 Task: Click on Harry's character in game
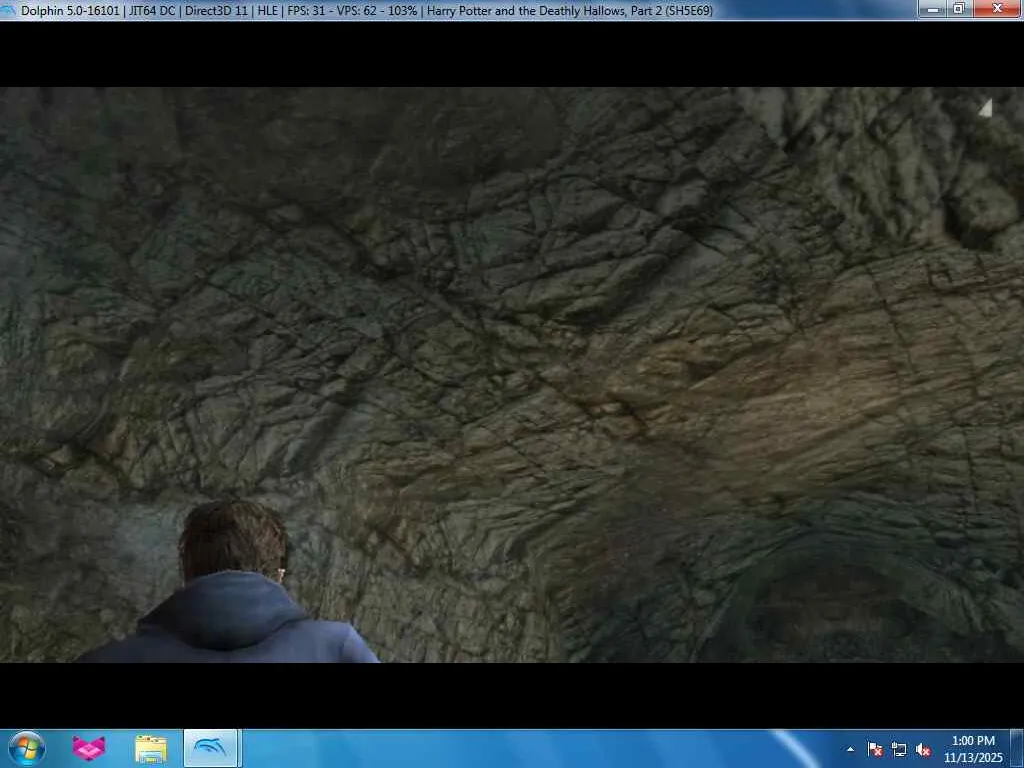coord(230,583)
